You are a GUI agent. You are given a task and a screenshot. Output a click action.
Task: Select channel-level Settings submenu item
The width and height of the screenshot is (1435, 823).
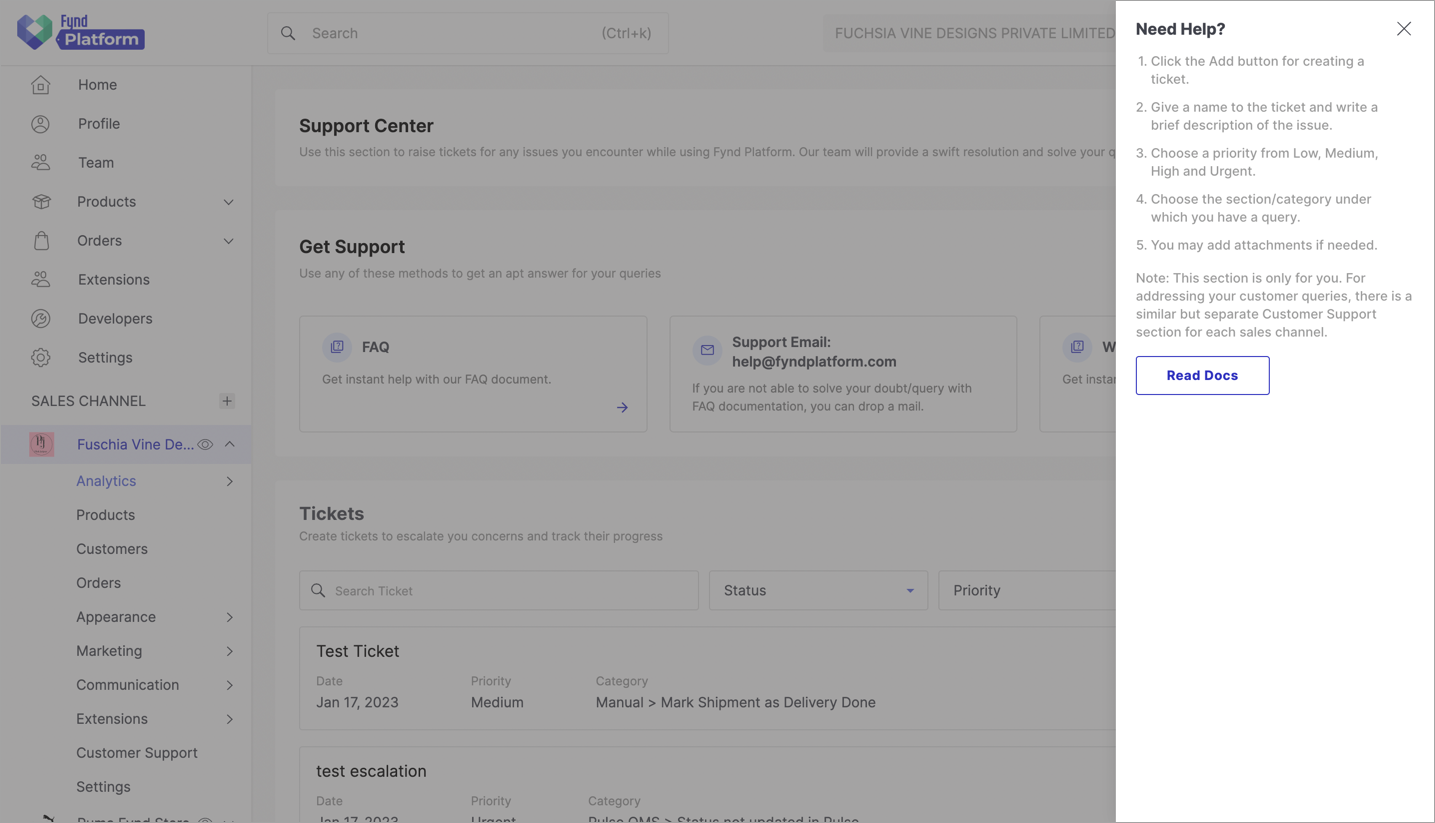103,787
